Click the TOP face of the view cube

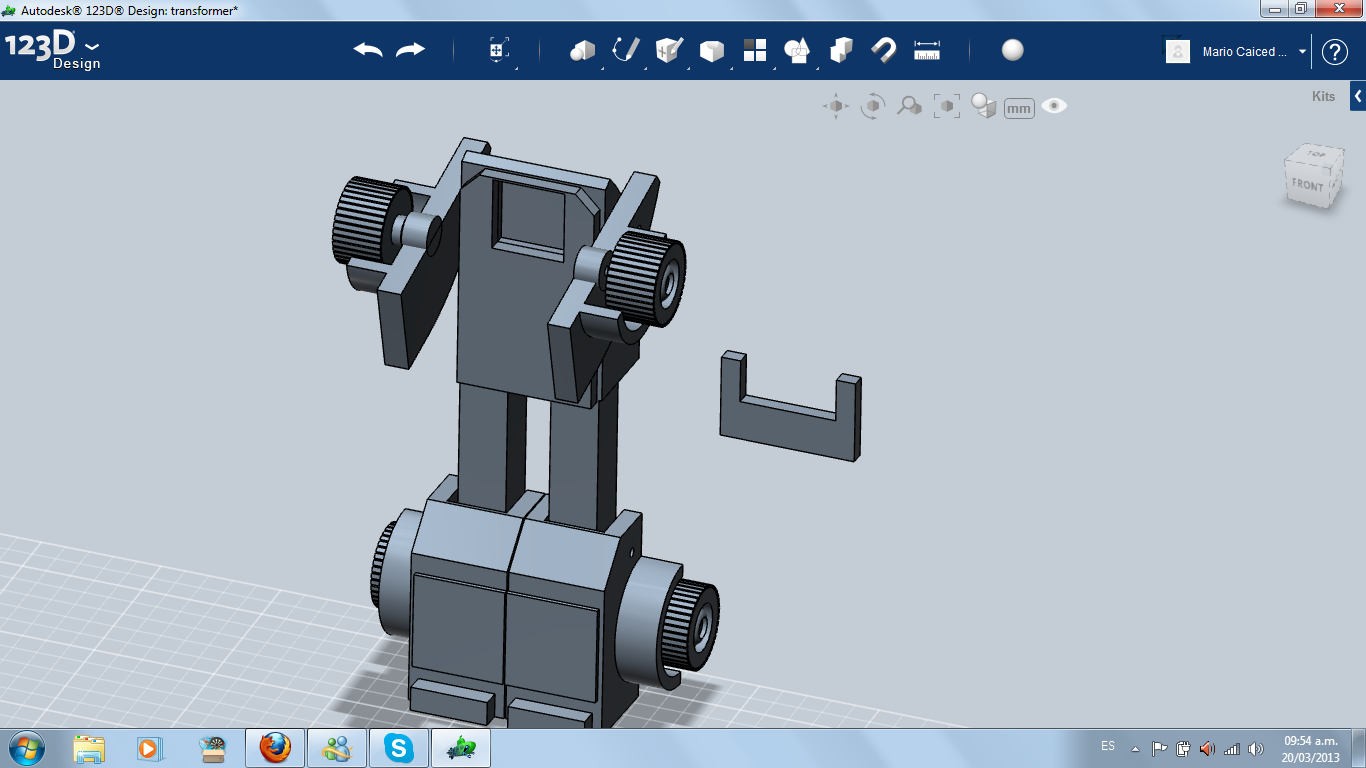pyautogui.click(x=1316, y=155)
